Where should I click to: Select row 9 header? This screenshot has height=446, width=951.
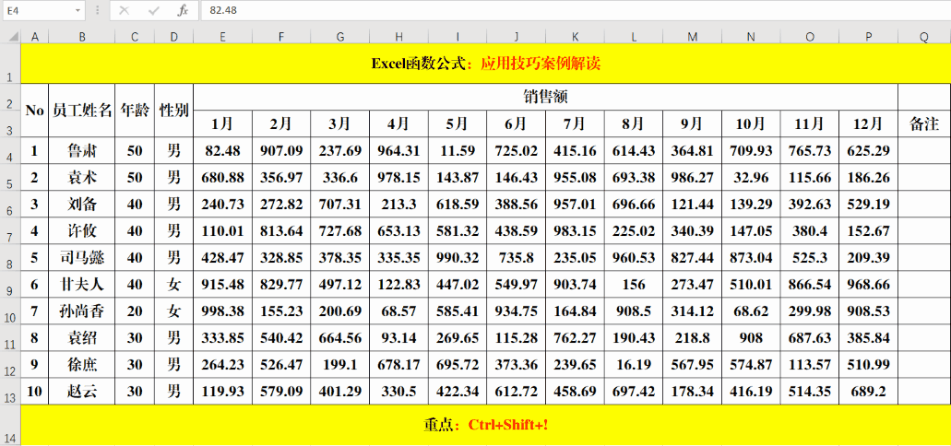pos(10,285)
